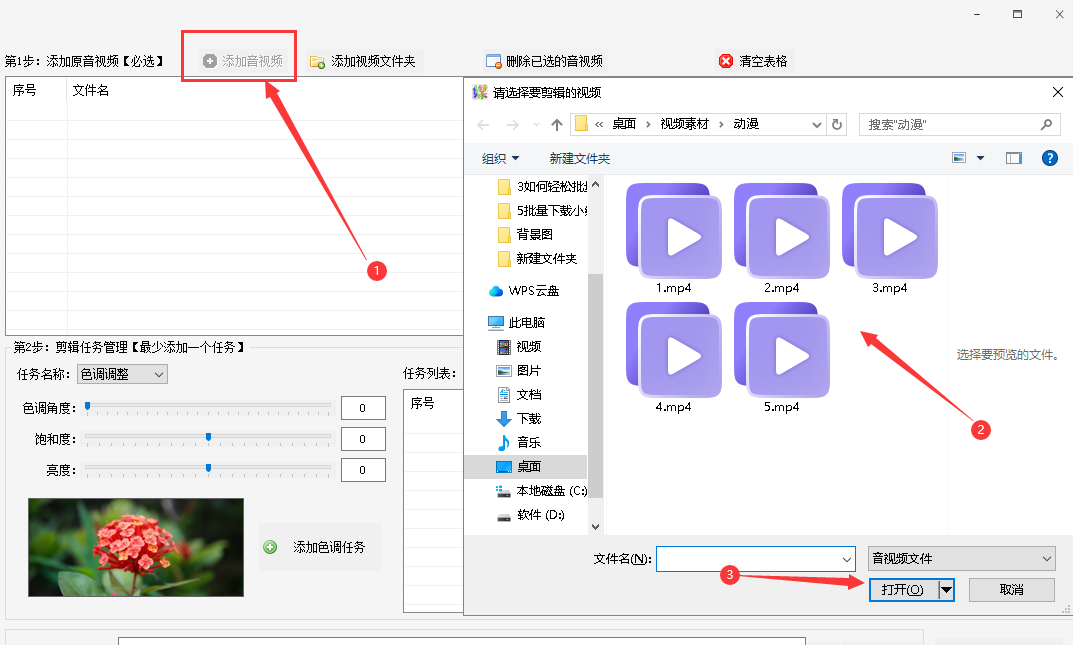Click the 饱和度 slider handle
This screenshot has width=1073, height=645.
tap(209, 437)
